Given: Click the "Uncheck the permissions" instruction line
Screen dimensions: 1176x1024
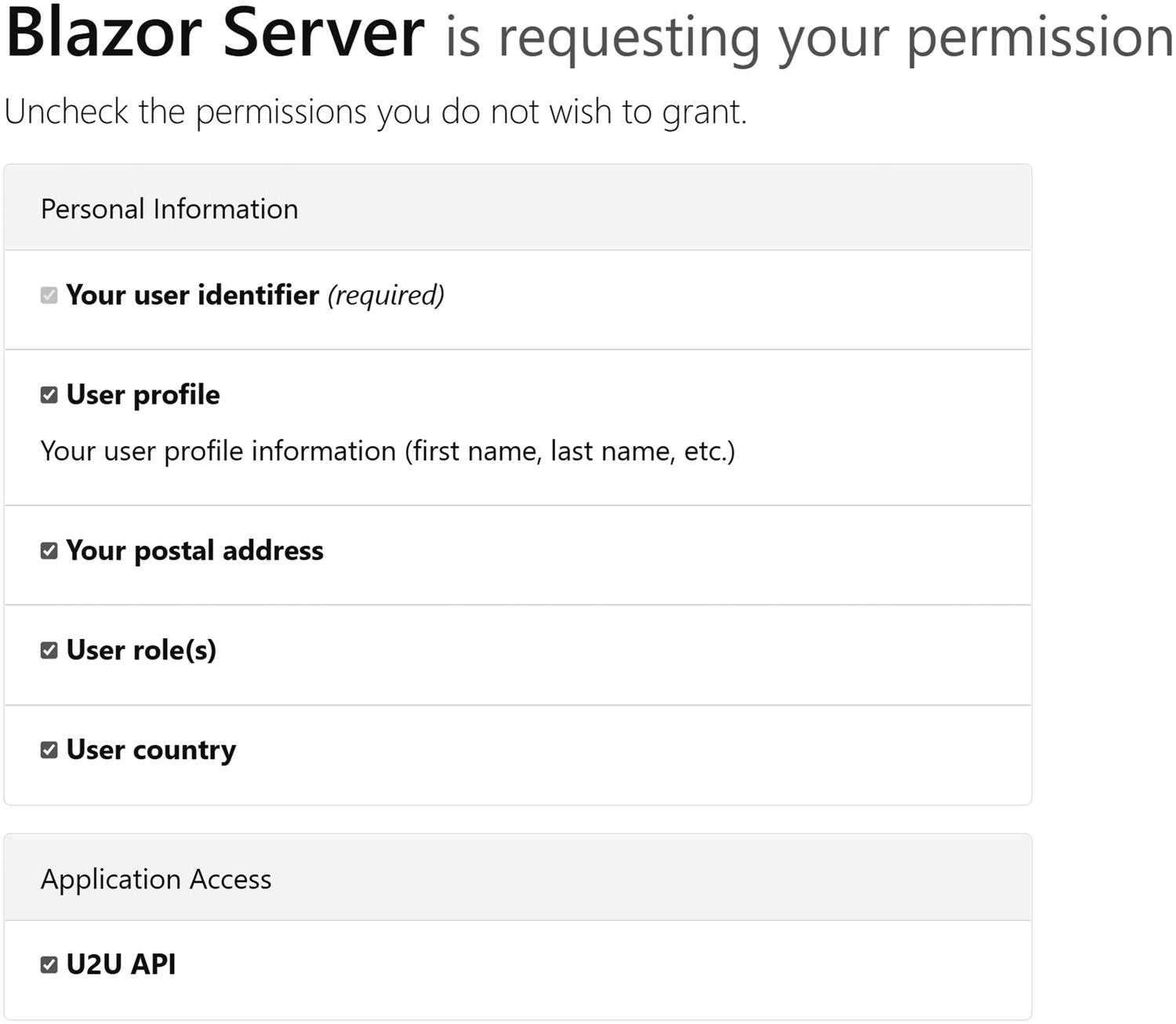Looking at the screenshot, I should (375, 112).
